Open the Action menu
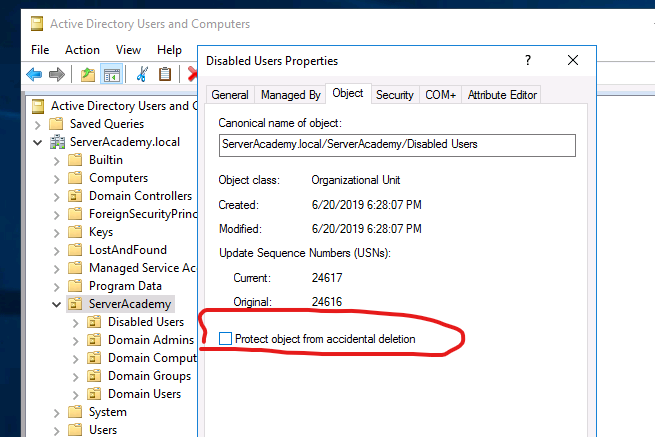 tap(82, 50)
